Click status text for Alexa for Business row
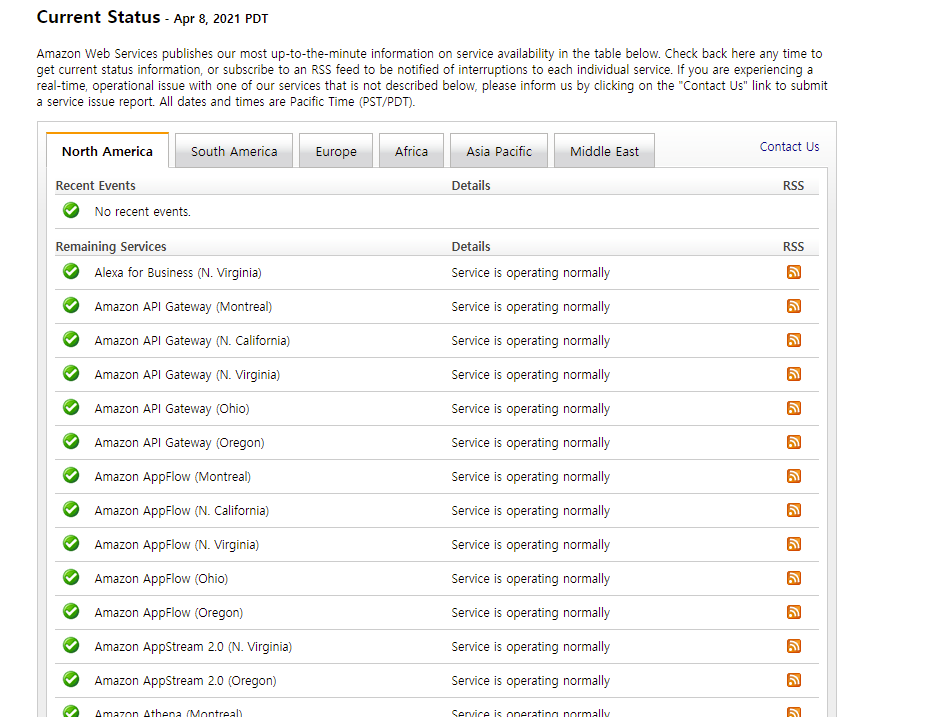934x717 pixels. 530,273
